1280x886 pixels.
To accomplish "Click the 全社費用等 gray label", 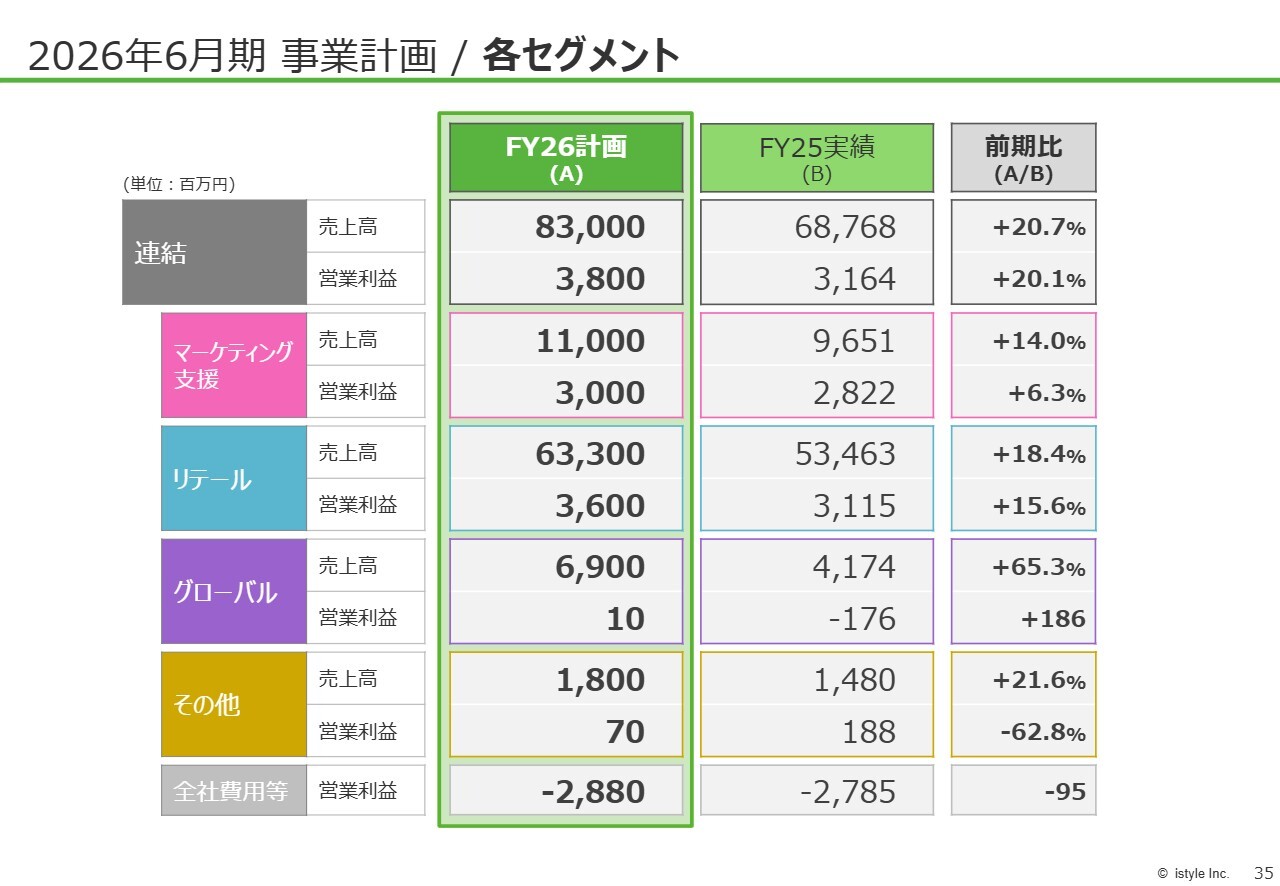I will (x=234, y=791).
